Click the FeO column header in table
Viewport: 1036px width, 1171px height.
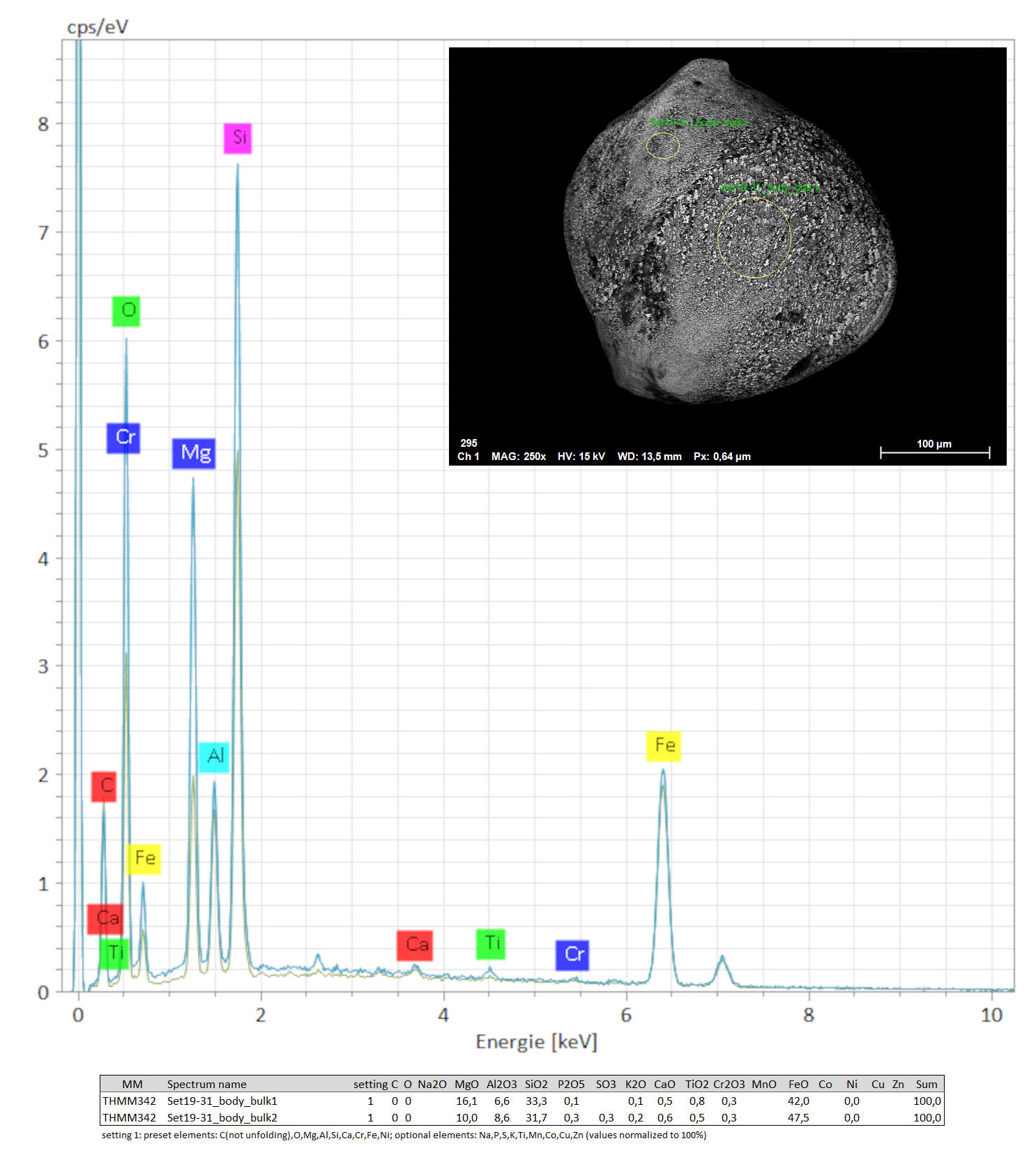(x=798, y=1085)
